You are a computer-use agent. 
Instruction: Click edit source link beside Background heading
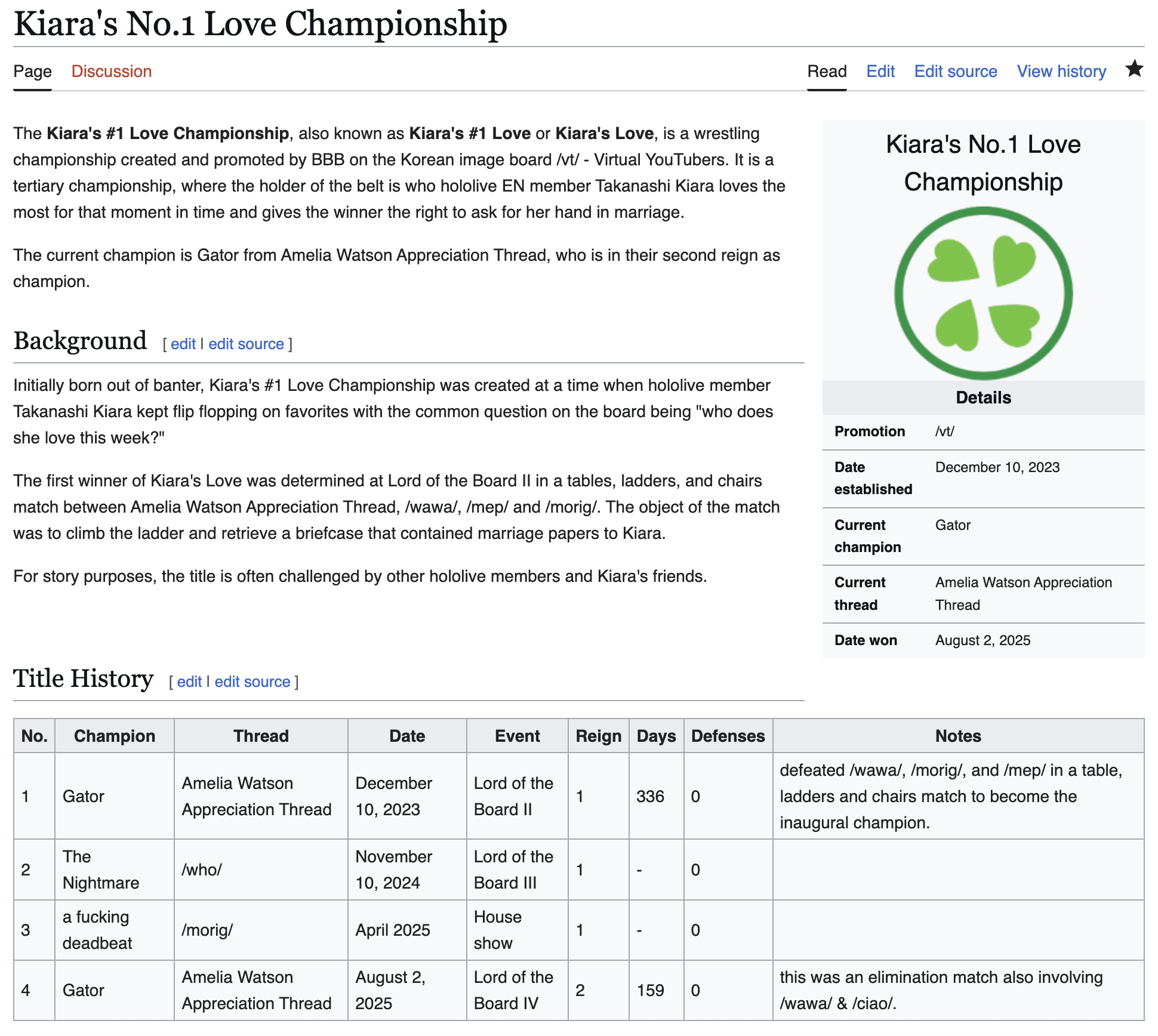[x=246, y=344]
